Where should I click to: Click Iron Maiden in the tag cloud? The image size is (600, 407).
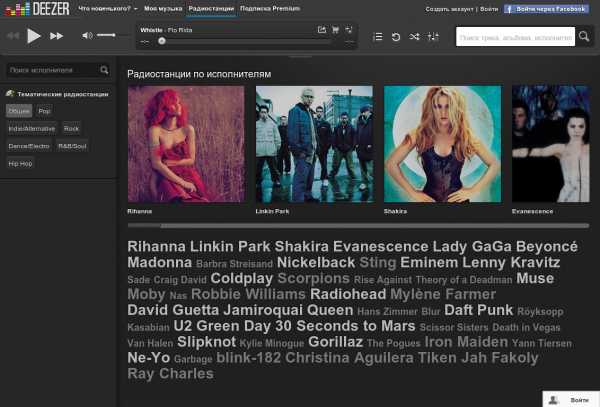click(x=466, y=342)
